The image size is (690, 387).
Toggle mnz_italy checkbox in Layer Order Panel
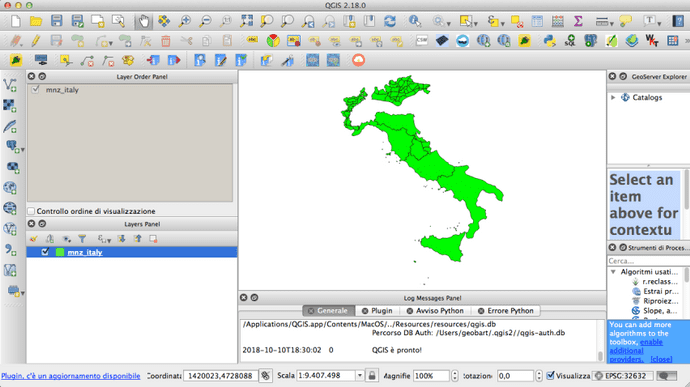tap(35, 89)
